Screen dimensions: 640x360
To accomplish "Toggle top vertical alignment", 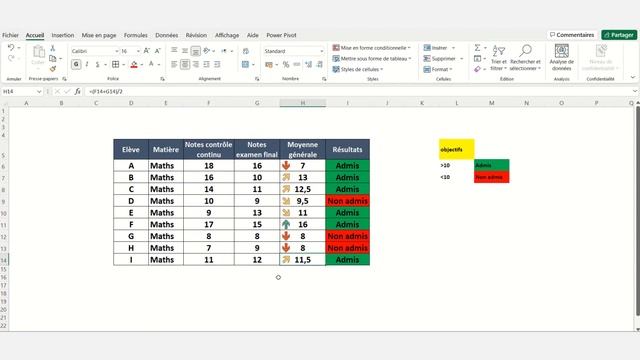I will 174,51.
